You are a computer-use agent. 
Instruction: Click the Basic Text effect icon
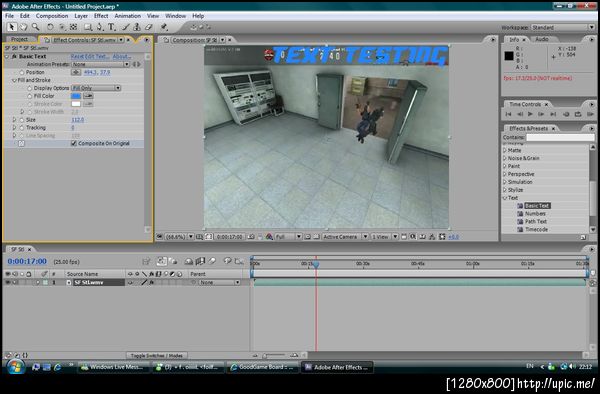pyautogui.click(x=520, y=206)
